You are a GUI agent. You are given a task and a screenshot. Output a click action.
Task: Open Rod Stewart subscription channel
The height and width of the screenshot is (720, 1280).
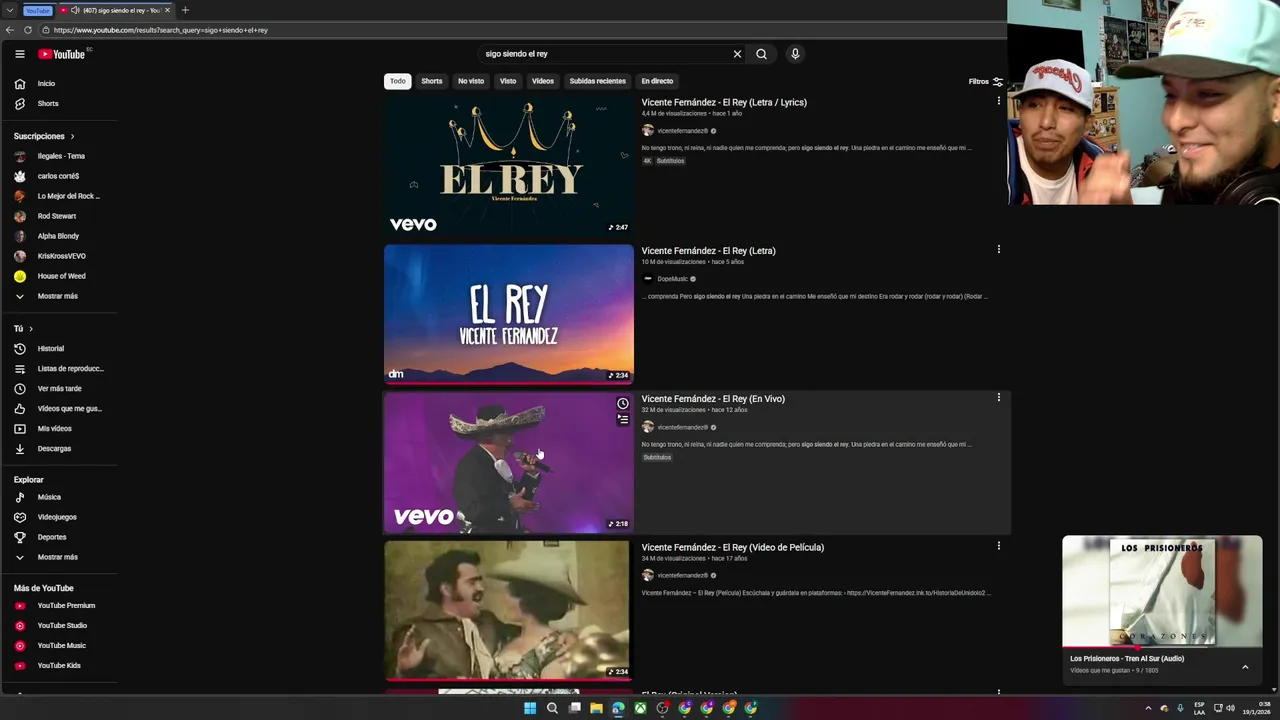pyautogui.click(x=59, y=216)
